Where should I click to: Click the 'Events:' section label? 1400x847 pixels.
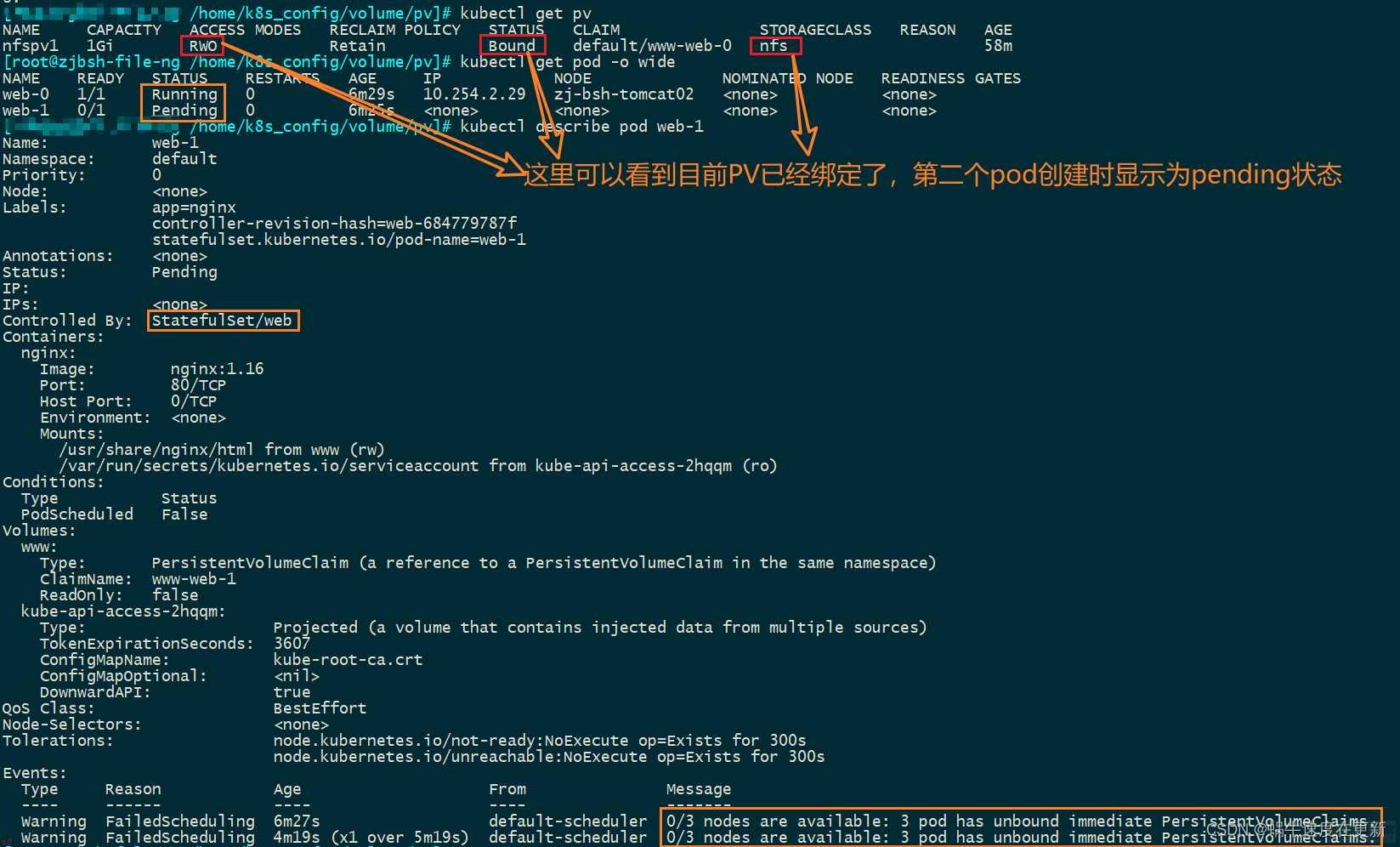(x=35, y=773)
